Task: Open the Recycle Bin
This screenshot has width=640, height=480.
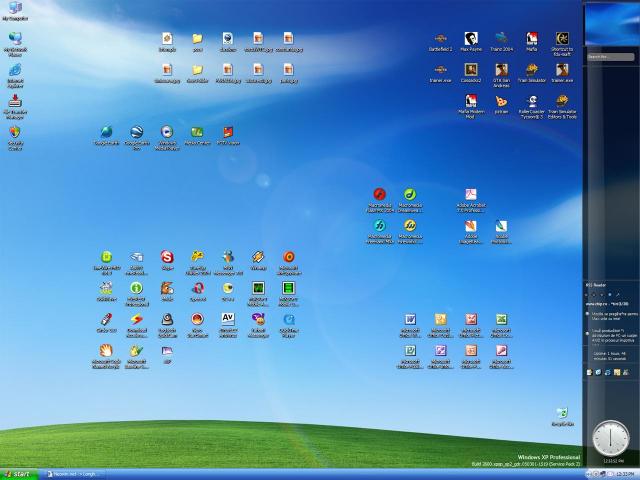Action: tap(562, 417)
